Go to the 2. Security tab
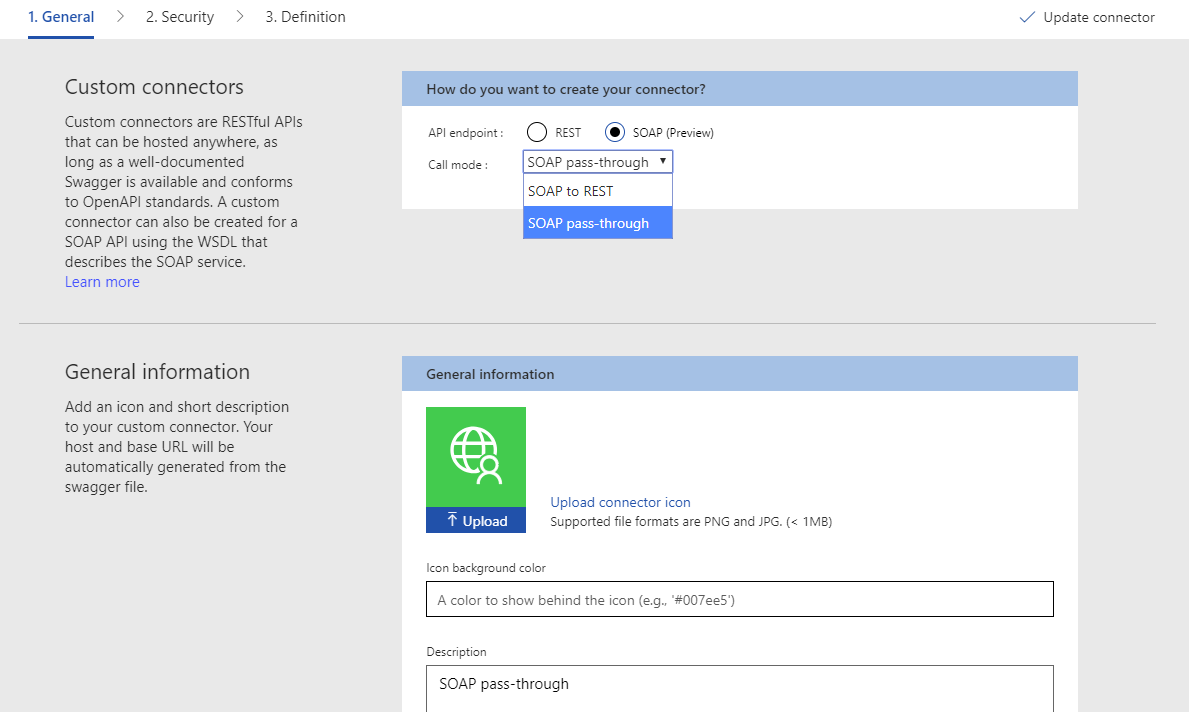 [180, 17]
